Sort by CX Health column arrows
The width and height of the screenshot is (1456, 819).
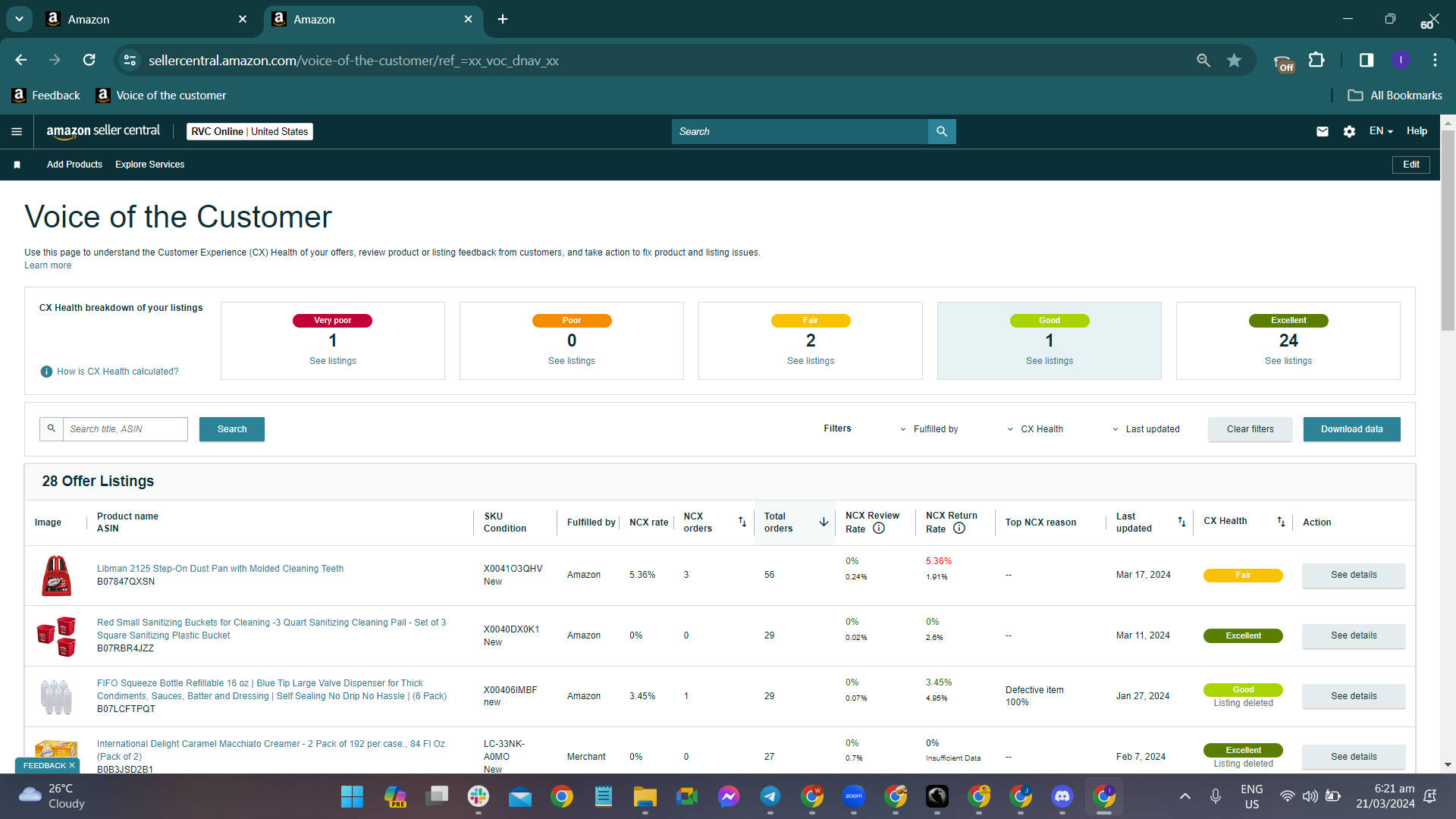click(x=1281, y=522)
